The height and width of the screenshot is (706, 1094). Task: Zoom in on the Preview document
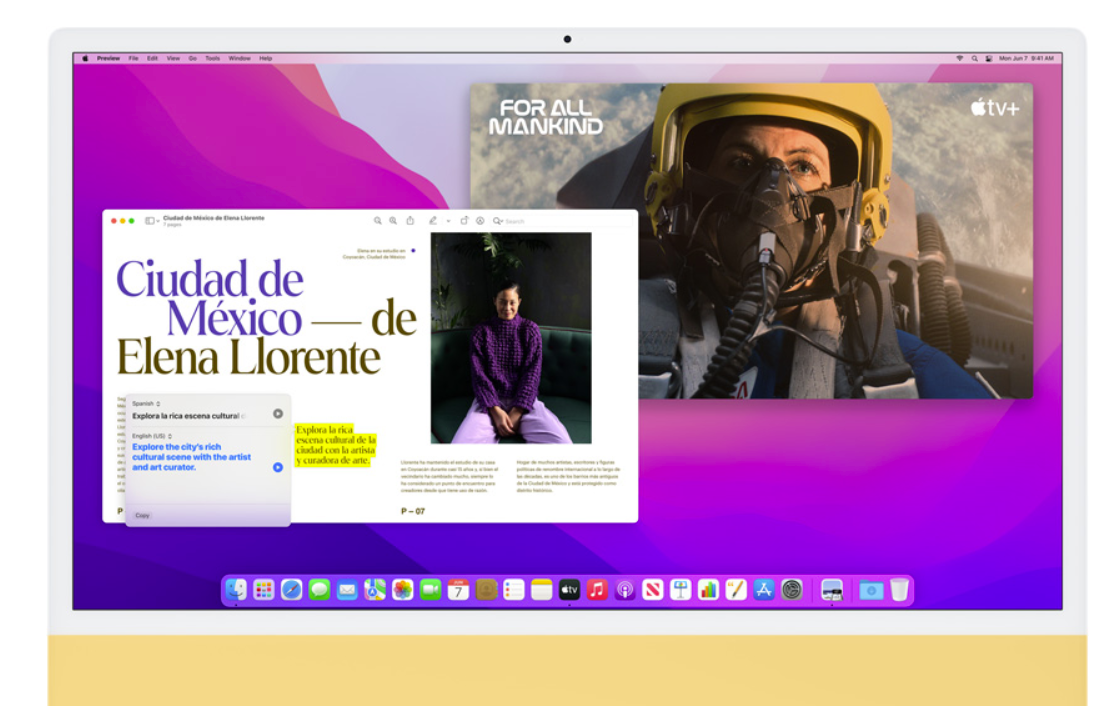click(x=394, y=220)
